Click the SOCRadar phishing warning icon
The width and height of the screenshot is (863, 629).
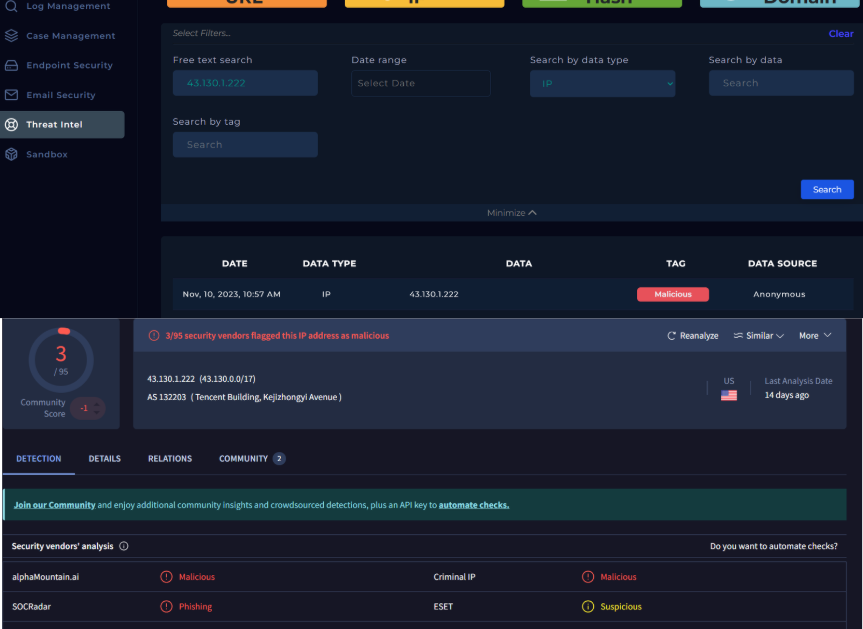pos(166,606)
